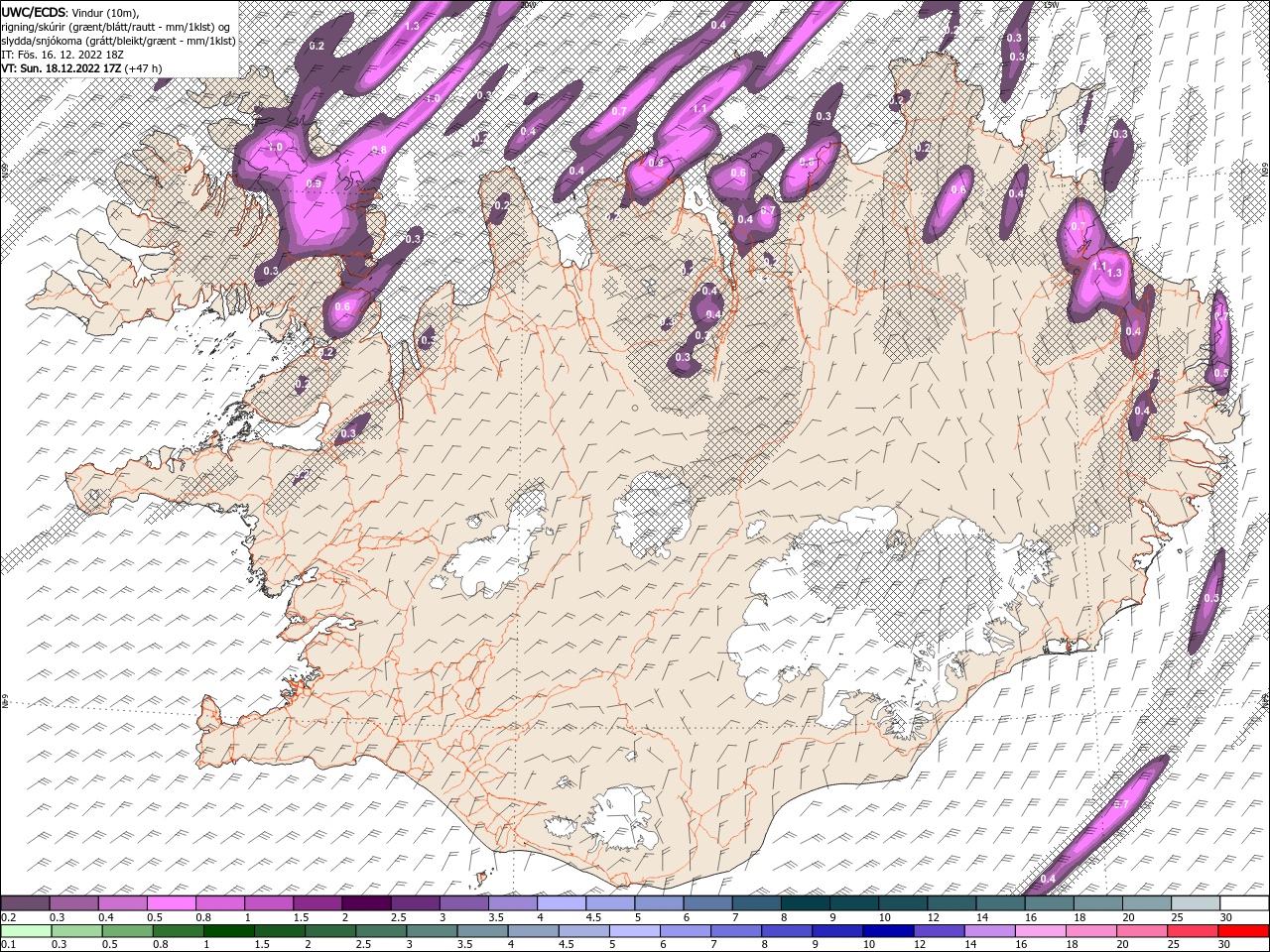Click the deep blue 10–12 rain swatch
Viewport: 1270px width, 952px height.
889,930
